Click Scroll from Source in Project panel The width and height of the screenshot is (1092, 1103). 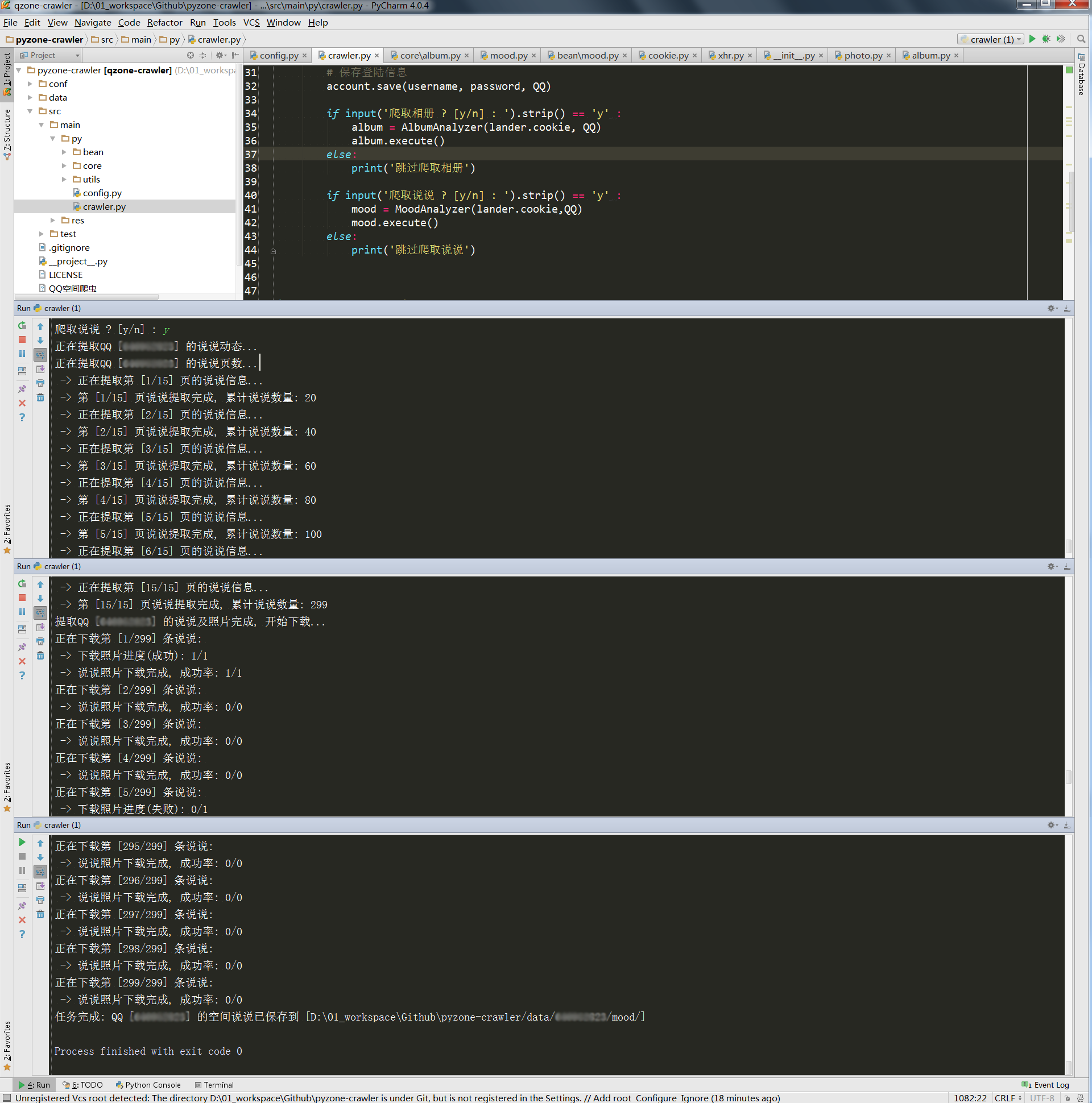[190, 55]
